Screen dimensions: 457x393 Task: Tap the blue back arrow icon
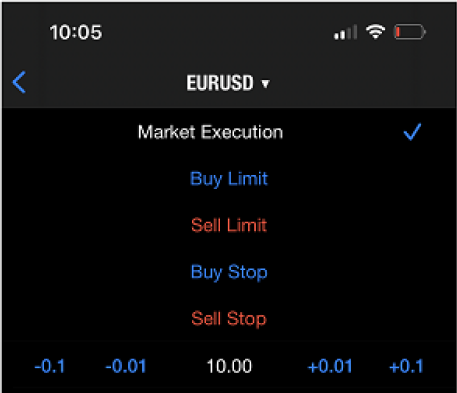click(19, 82)
